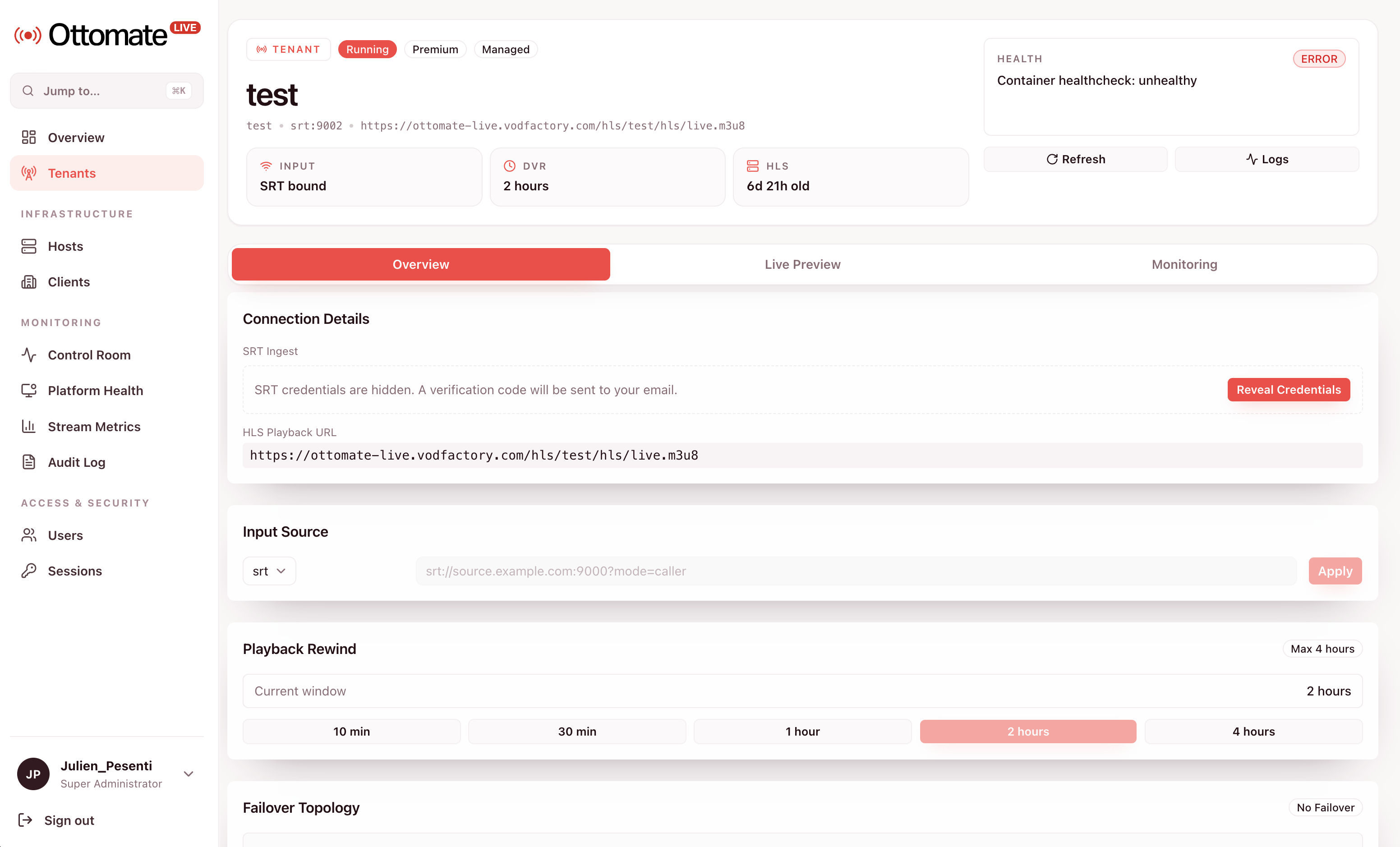Open Sessions in the sidebar
1400x847 pixels.
click(x=107, y=571)
